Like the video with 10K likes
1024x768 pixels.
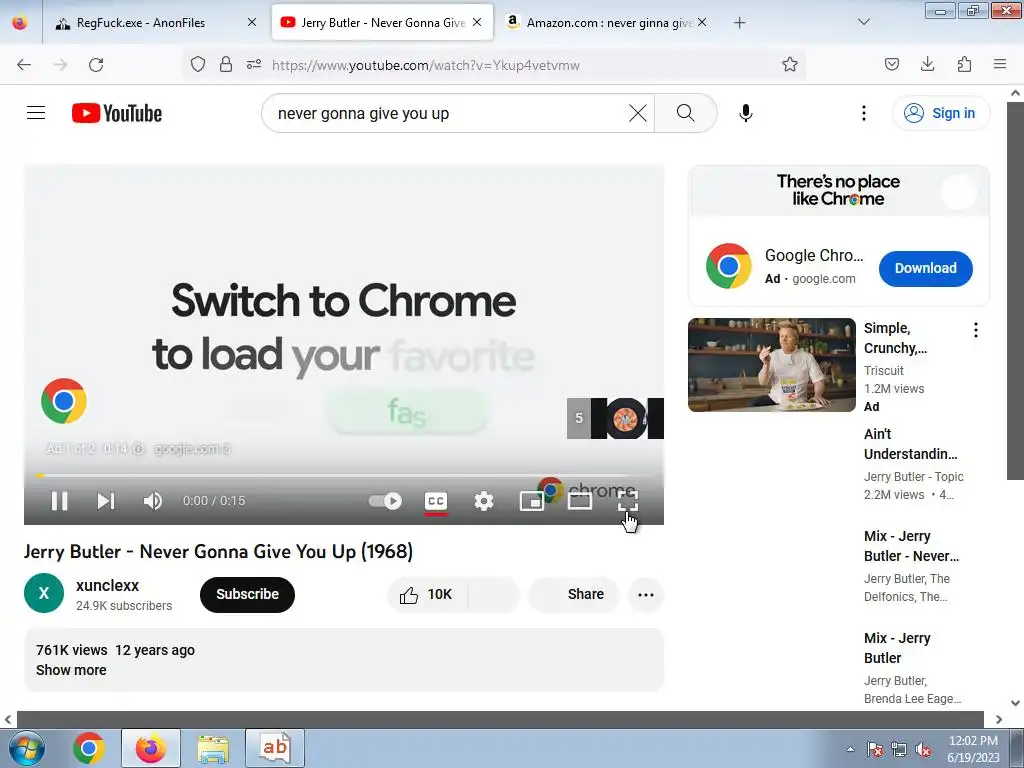coord(427,594)
